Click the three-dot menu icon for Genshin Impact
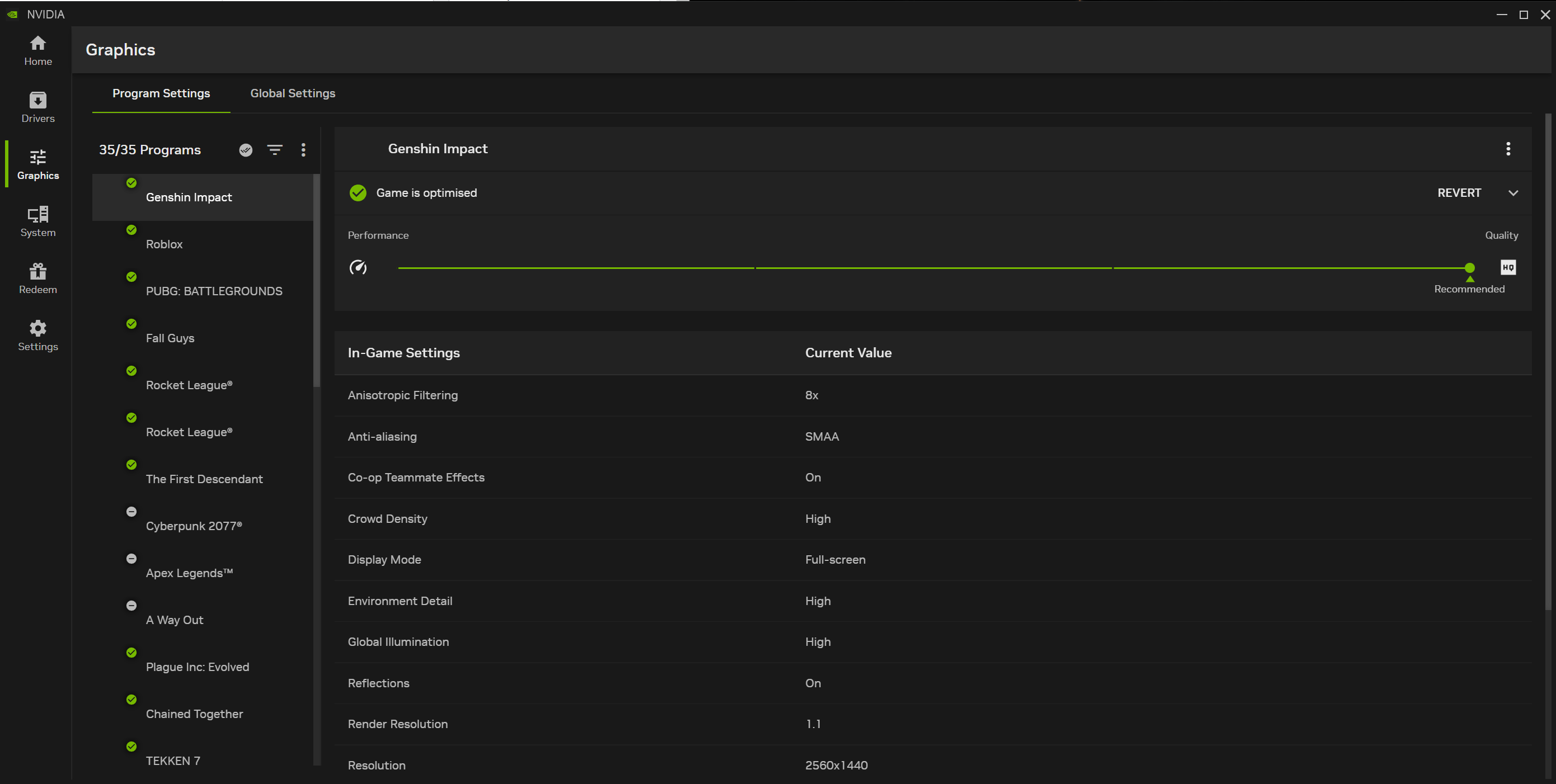This screenshot has width=1556, height=784. point(1509,148)
